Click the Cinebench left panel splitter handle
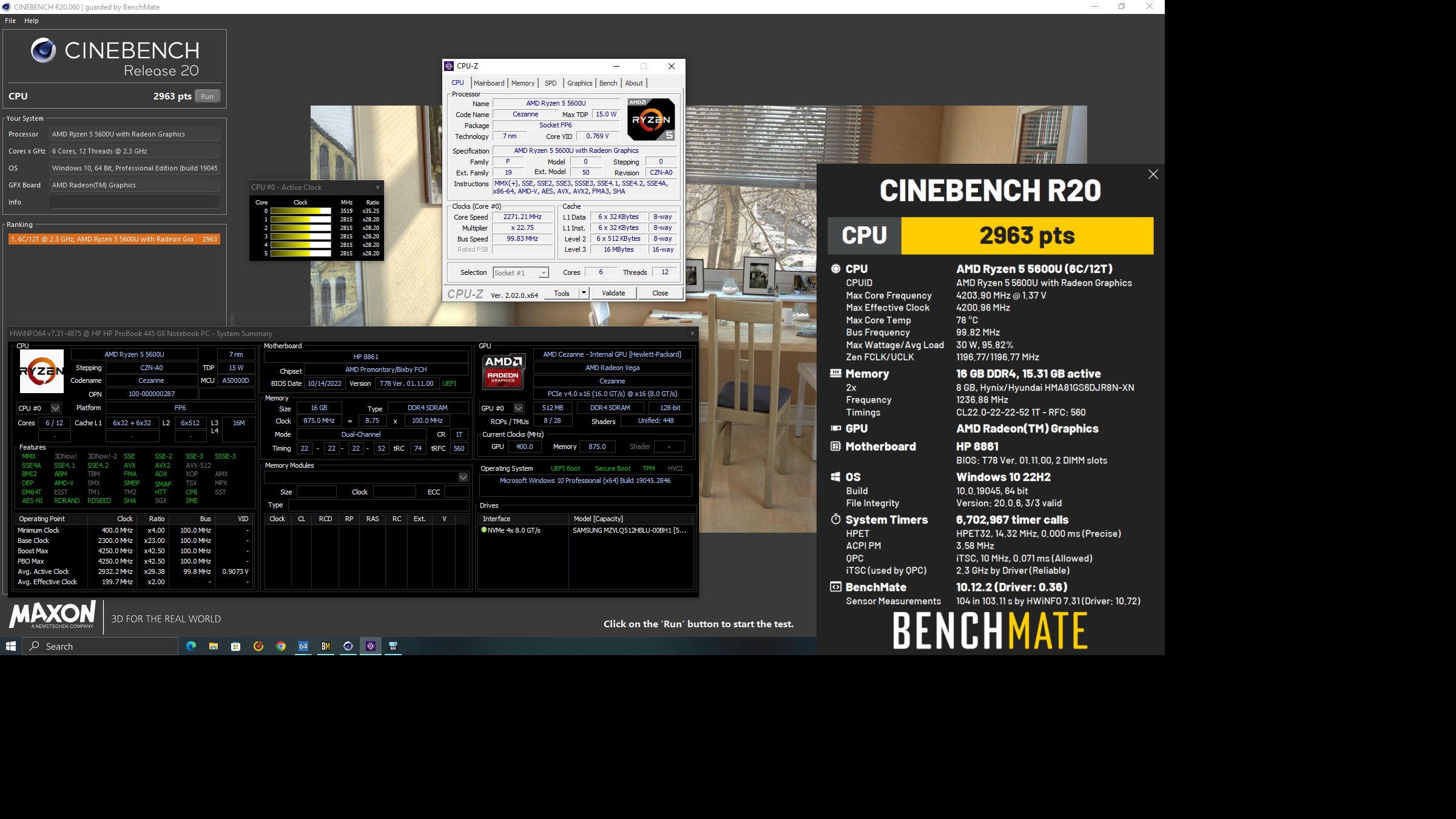This screenshot has height=819, width=1456. (232, 319)
